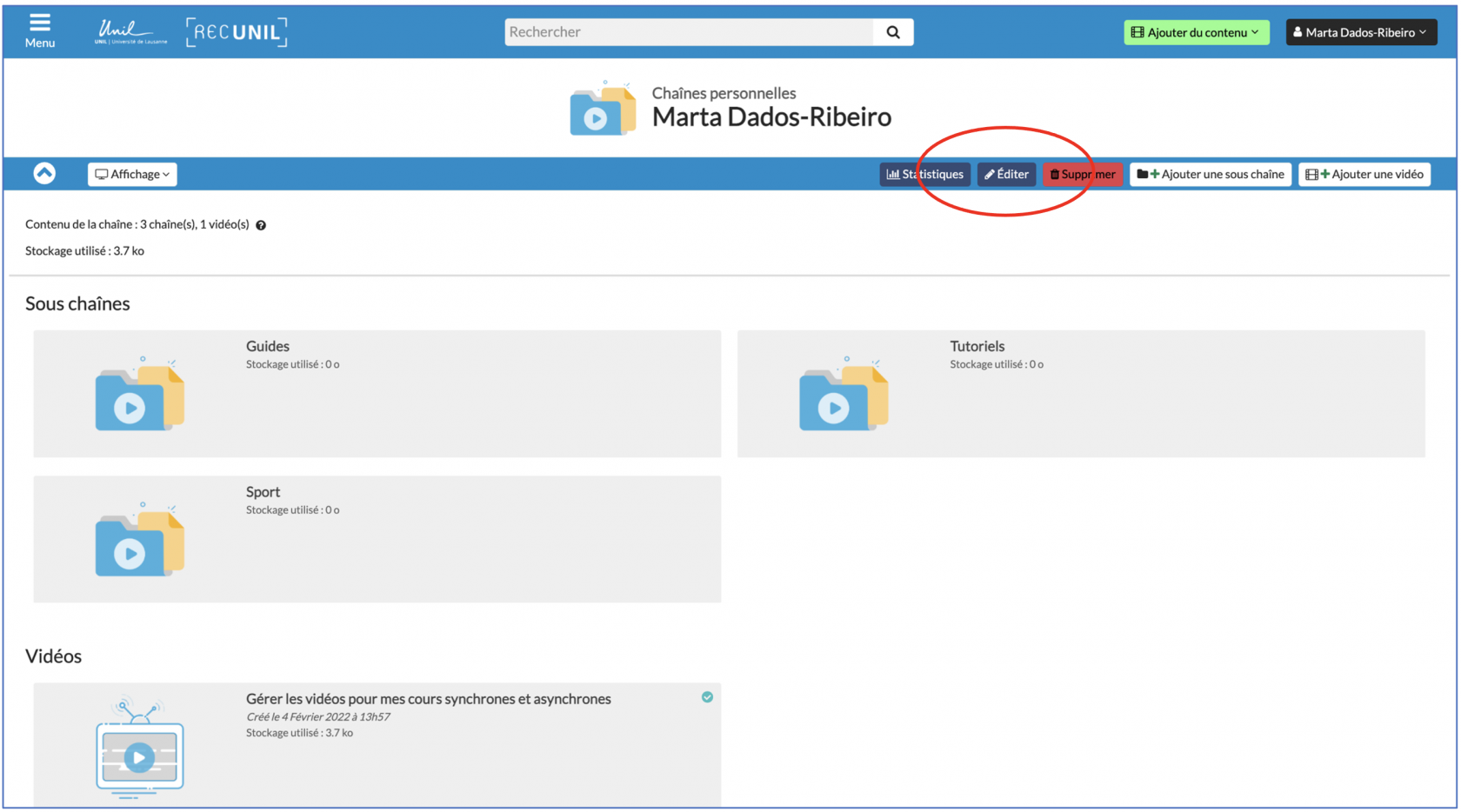Click the help question mark icon
This screenshot has width=1461, height=812.
click(261, 225)
